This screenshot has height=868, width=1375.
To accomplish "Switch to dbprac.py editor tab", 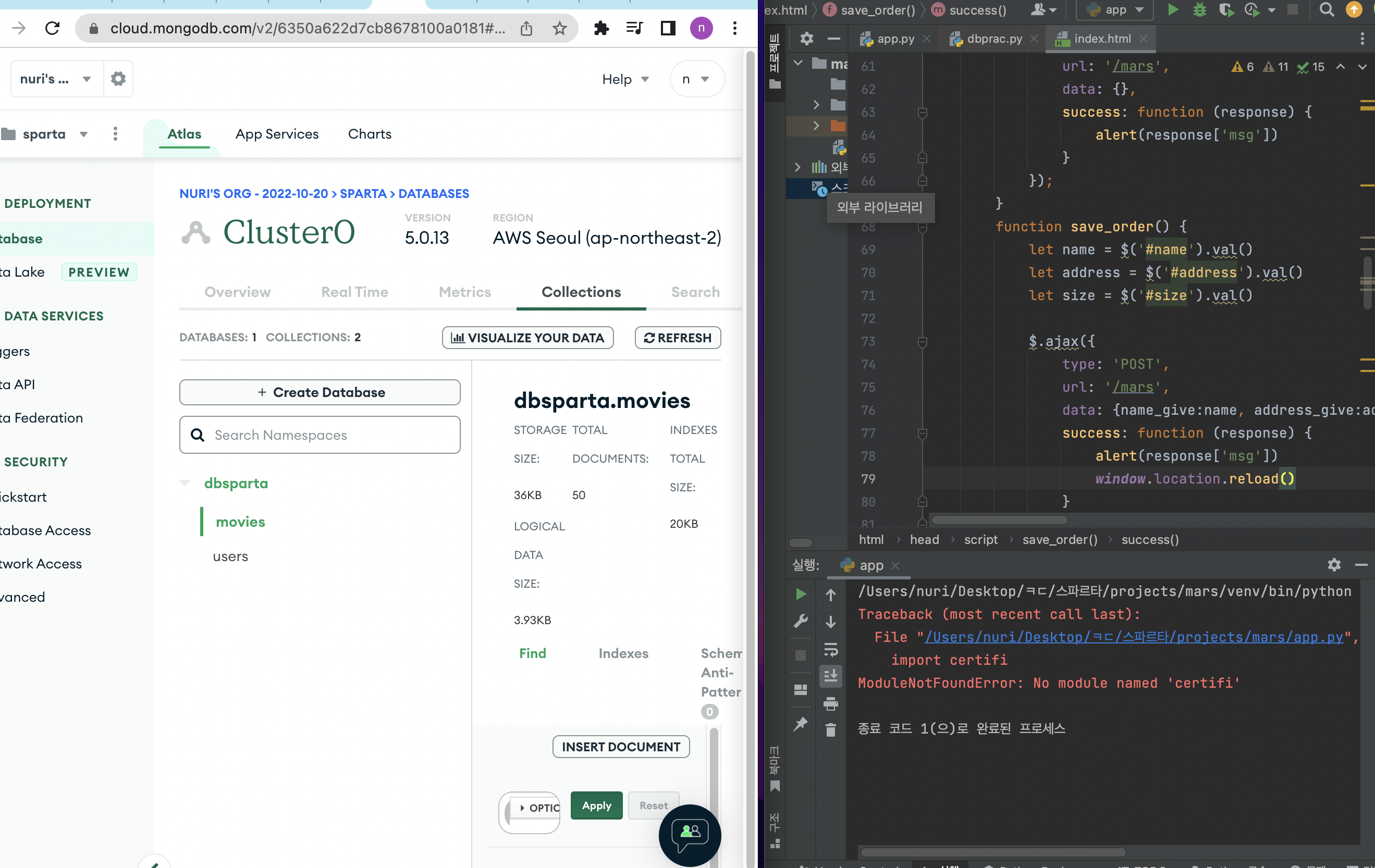I will click(x=993, y=39).
